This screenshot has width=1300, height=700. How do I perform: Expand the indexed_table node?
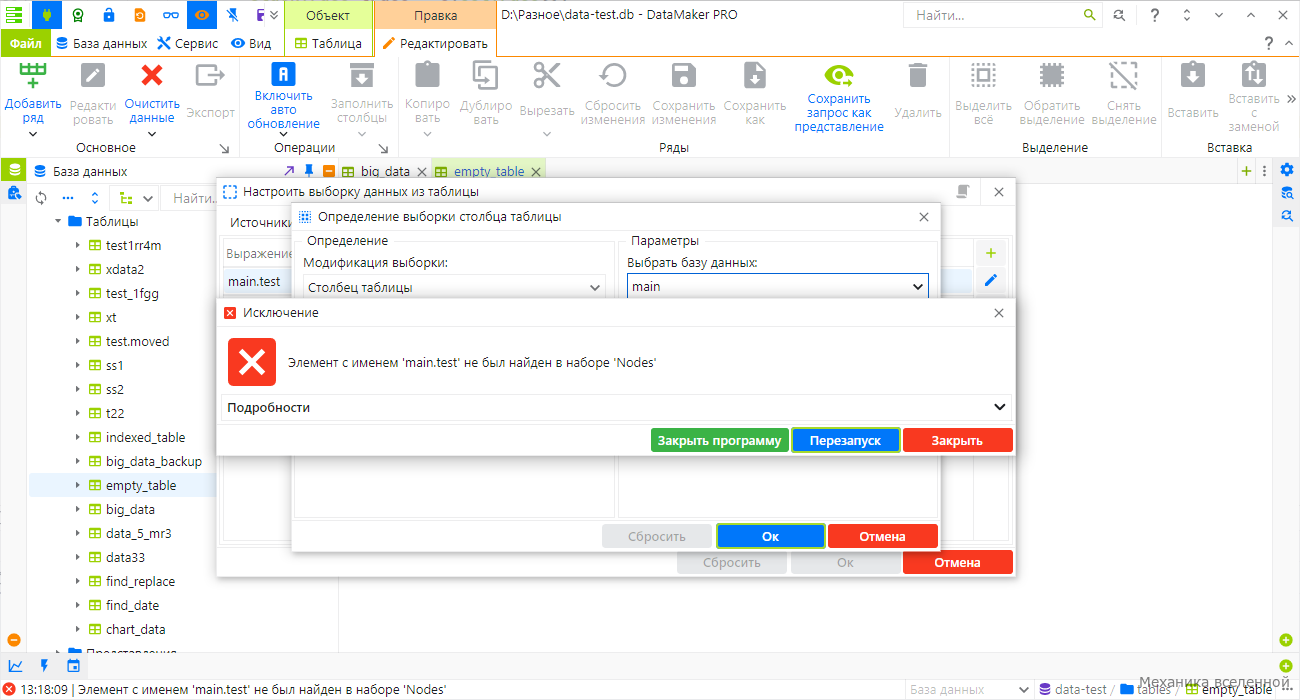pos(78,437)
